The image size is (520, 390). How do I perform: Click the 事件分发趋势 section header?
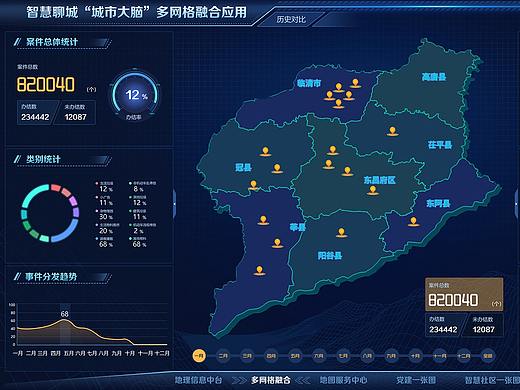[x=51, y=277]
